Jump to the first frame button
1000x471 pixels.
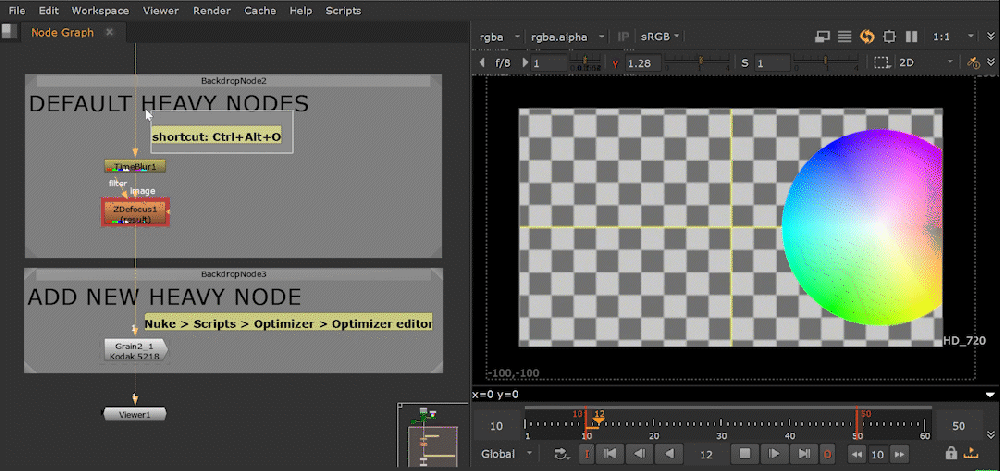pyautogui.click(x=612, y=454)
